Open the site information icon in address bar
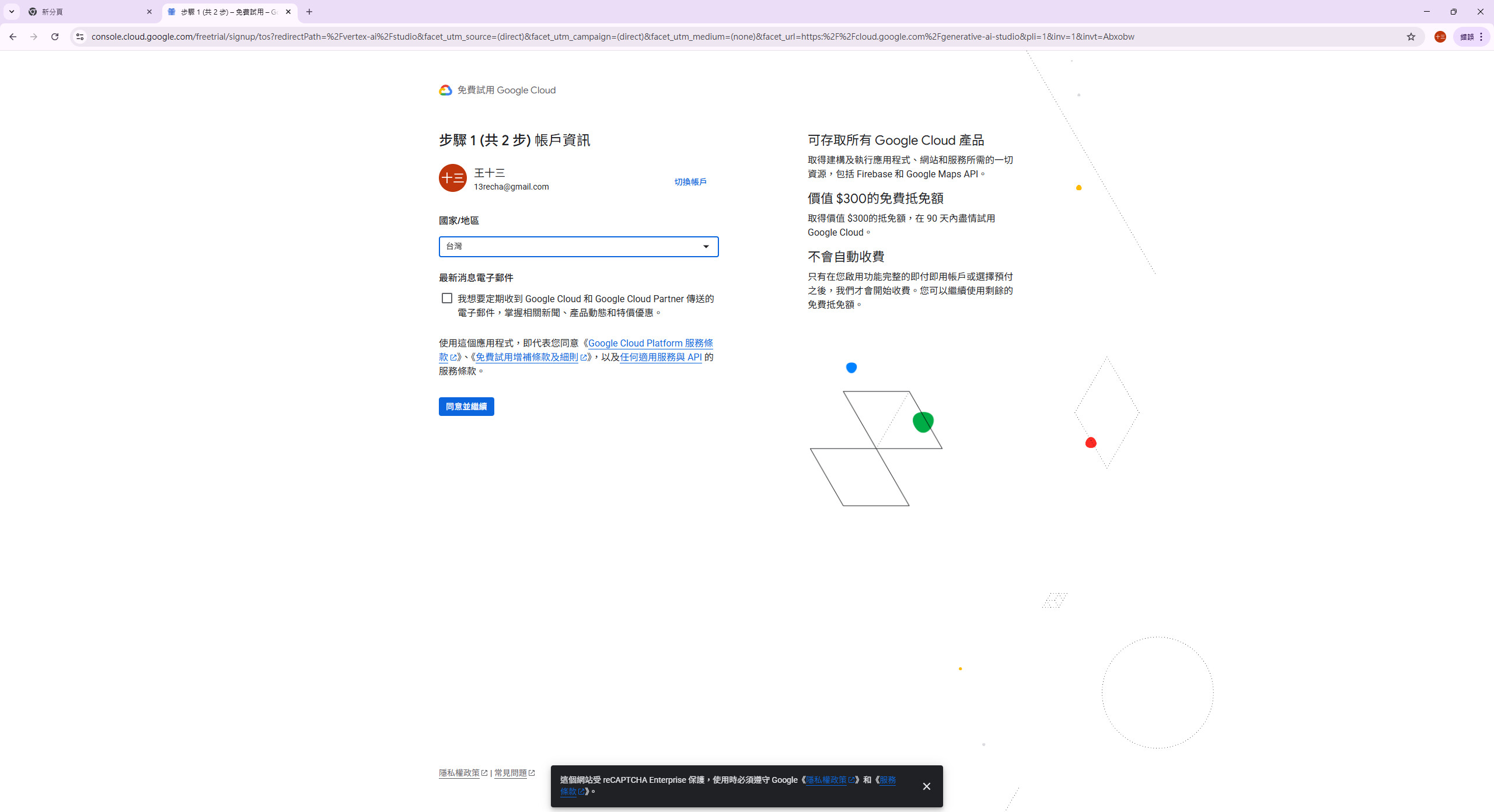The height and width of the screenshot is (812, 1494). click(80, 37)
